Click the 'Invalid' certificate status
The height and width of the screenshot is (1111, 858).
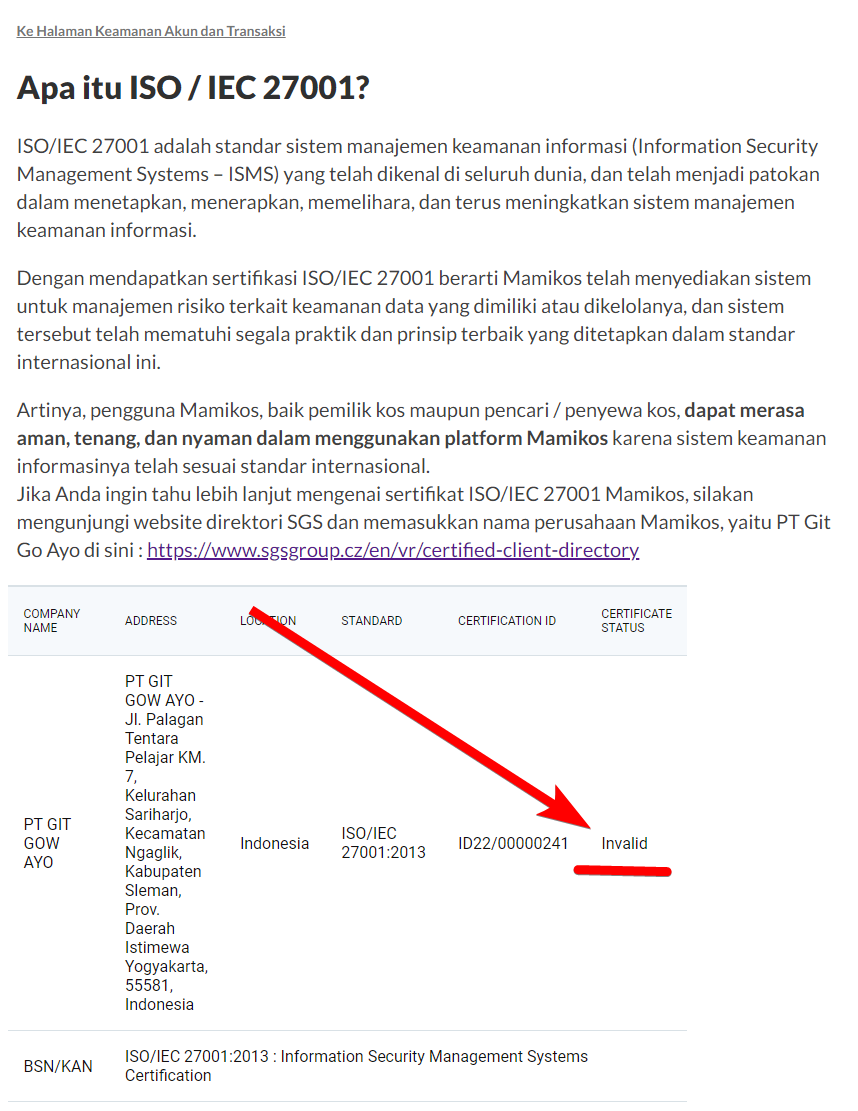pos(624,843)
